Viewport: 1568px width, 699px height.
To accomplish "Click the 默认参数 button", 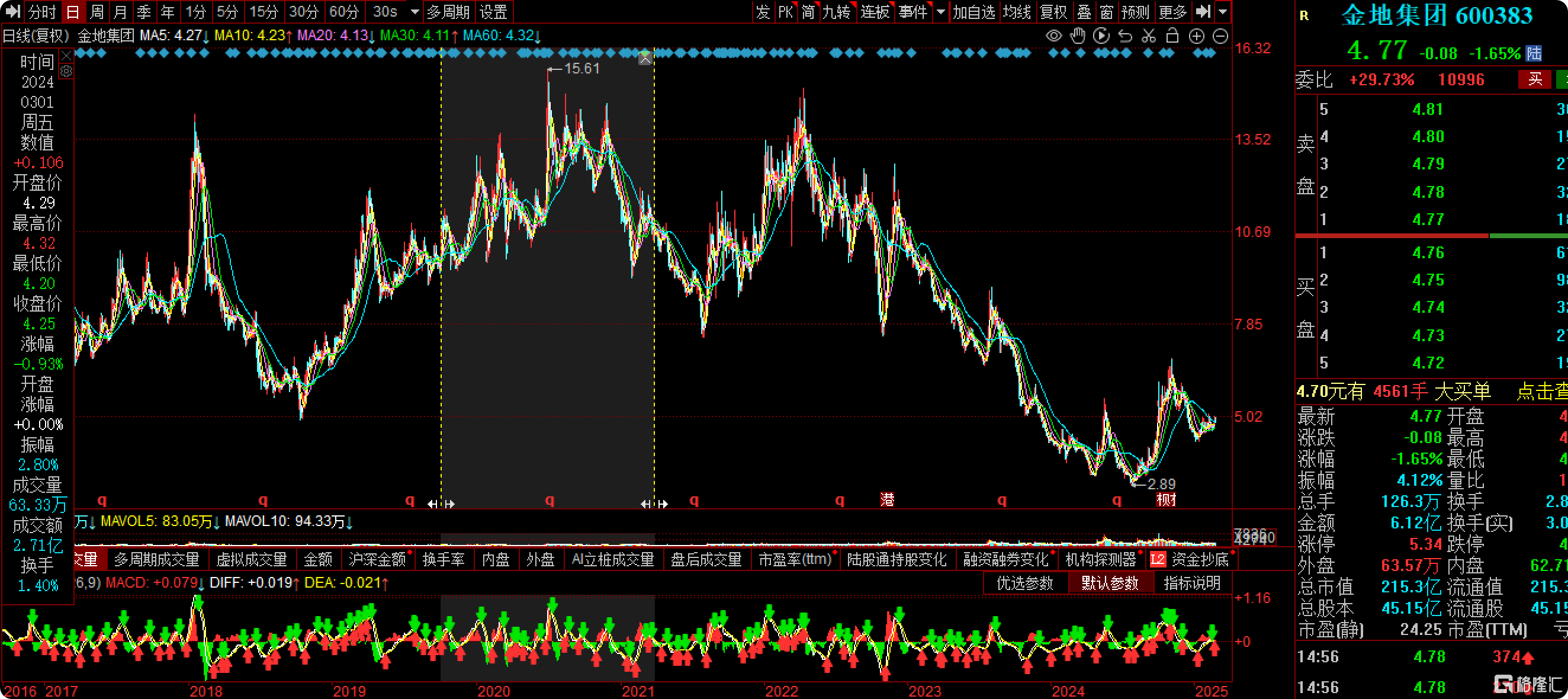I will pyautogui.click(x=1110, y=583).
